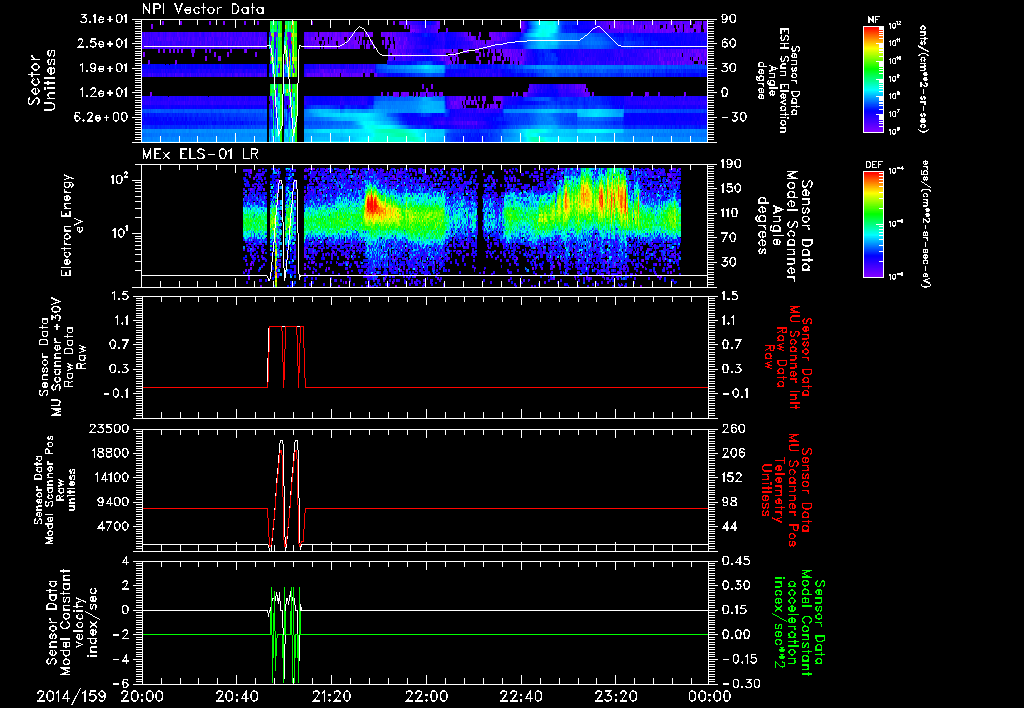Click the 23500 scanner position tick

point(109,428)
